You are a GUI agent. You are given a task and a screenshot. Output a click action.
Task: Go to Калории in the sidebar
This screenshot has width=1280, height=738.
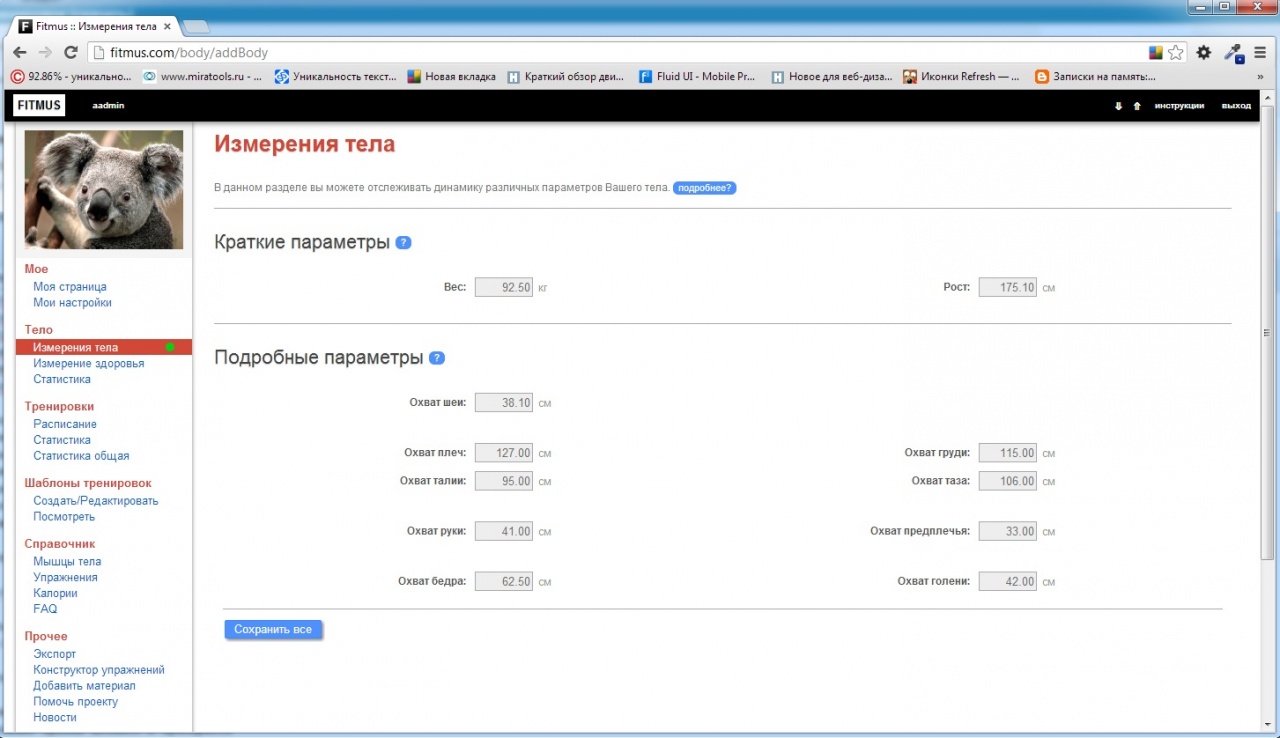point(54,593)
